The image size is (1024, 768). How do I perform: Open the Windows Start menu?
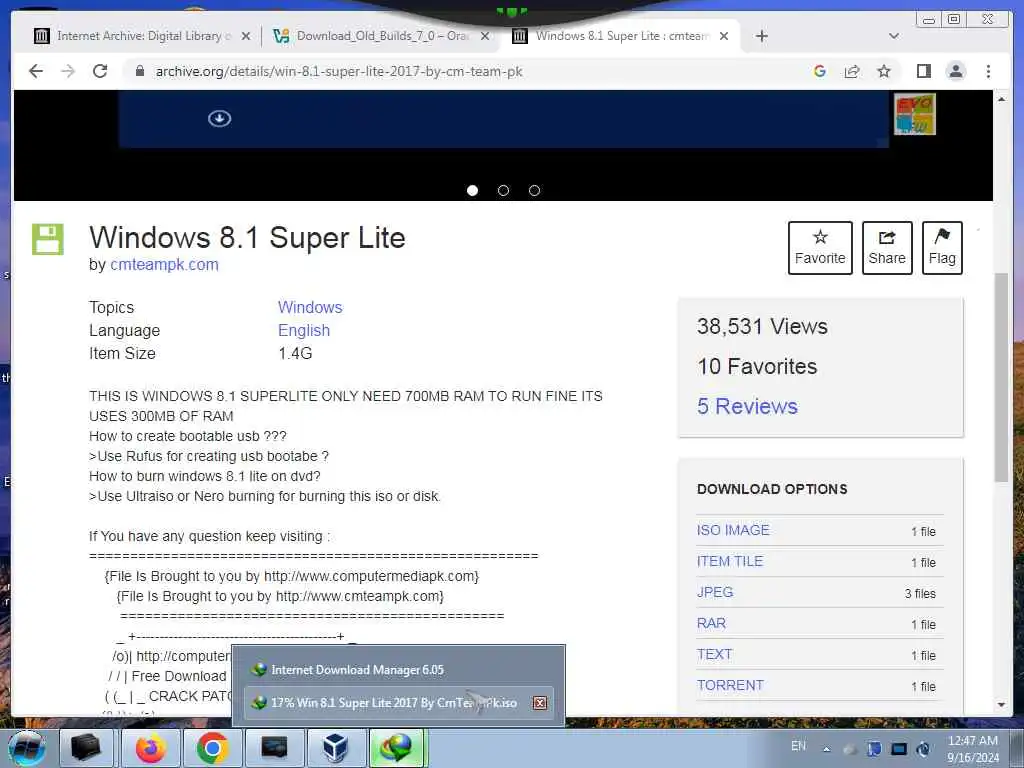click(27, 748)
